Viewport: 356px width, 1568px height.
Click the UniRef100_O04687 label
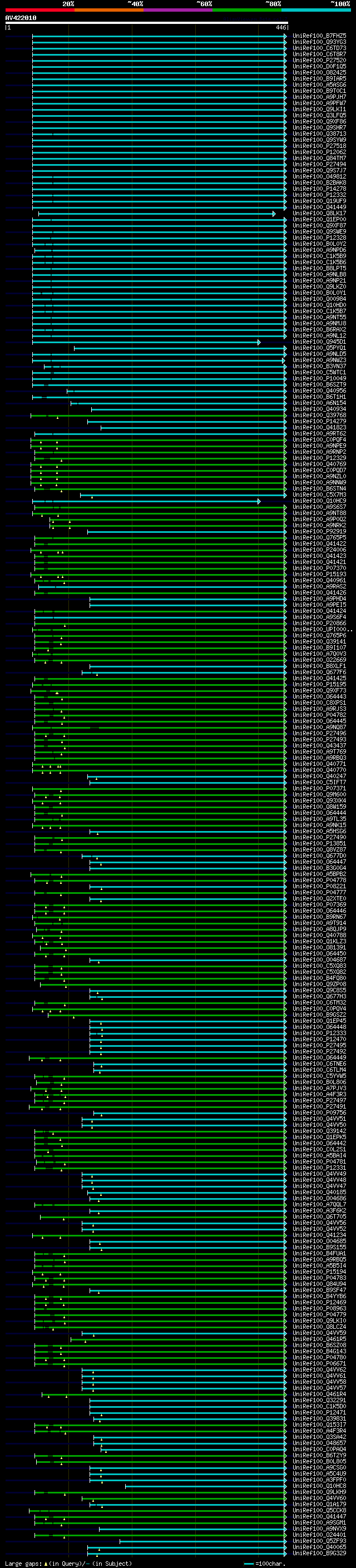pos(319,960)
